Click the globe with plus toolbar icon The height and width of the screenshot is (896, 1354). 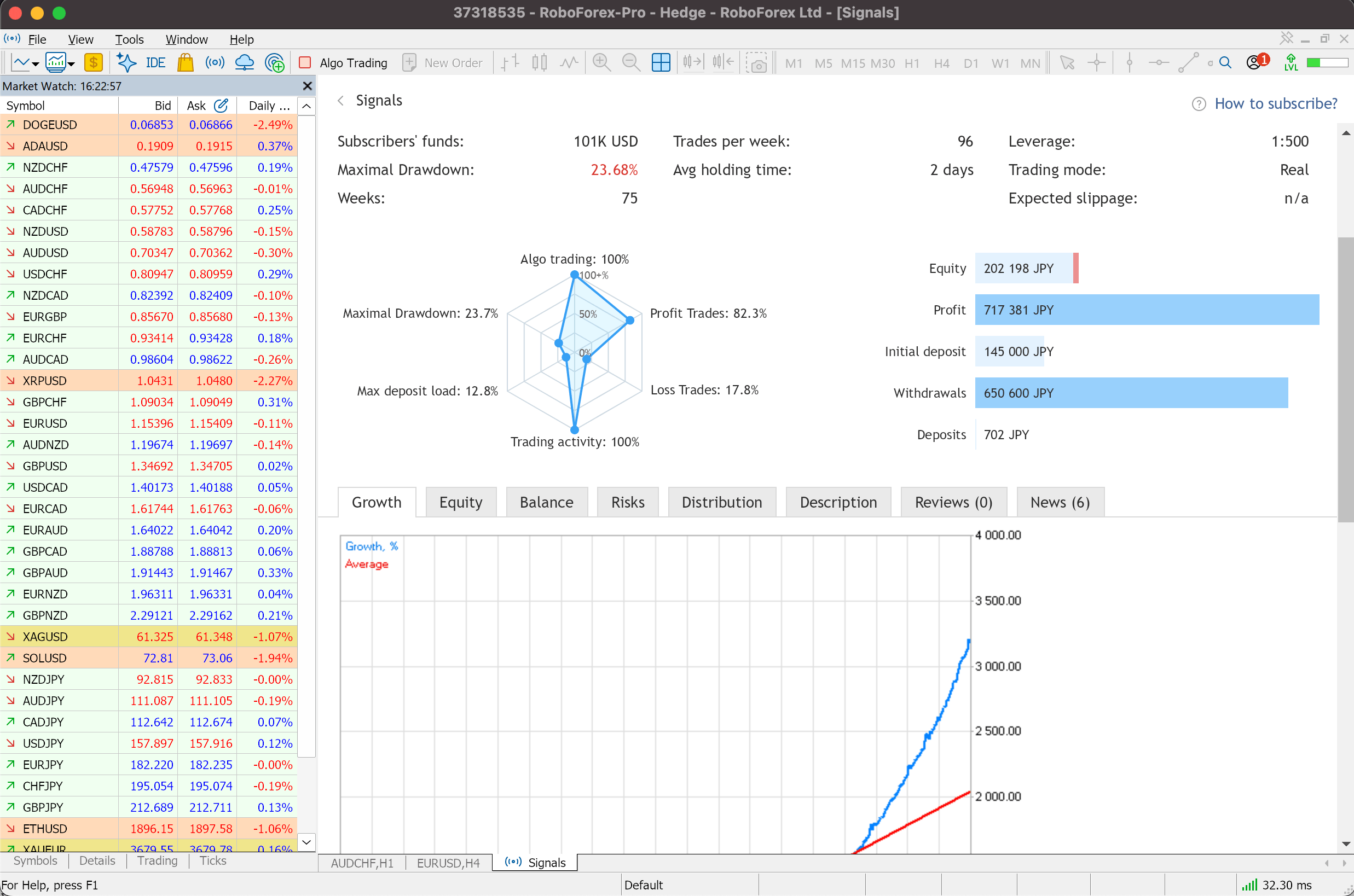coord(275,62)
